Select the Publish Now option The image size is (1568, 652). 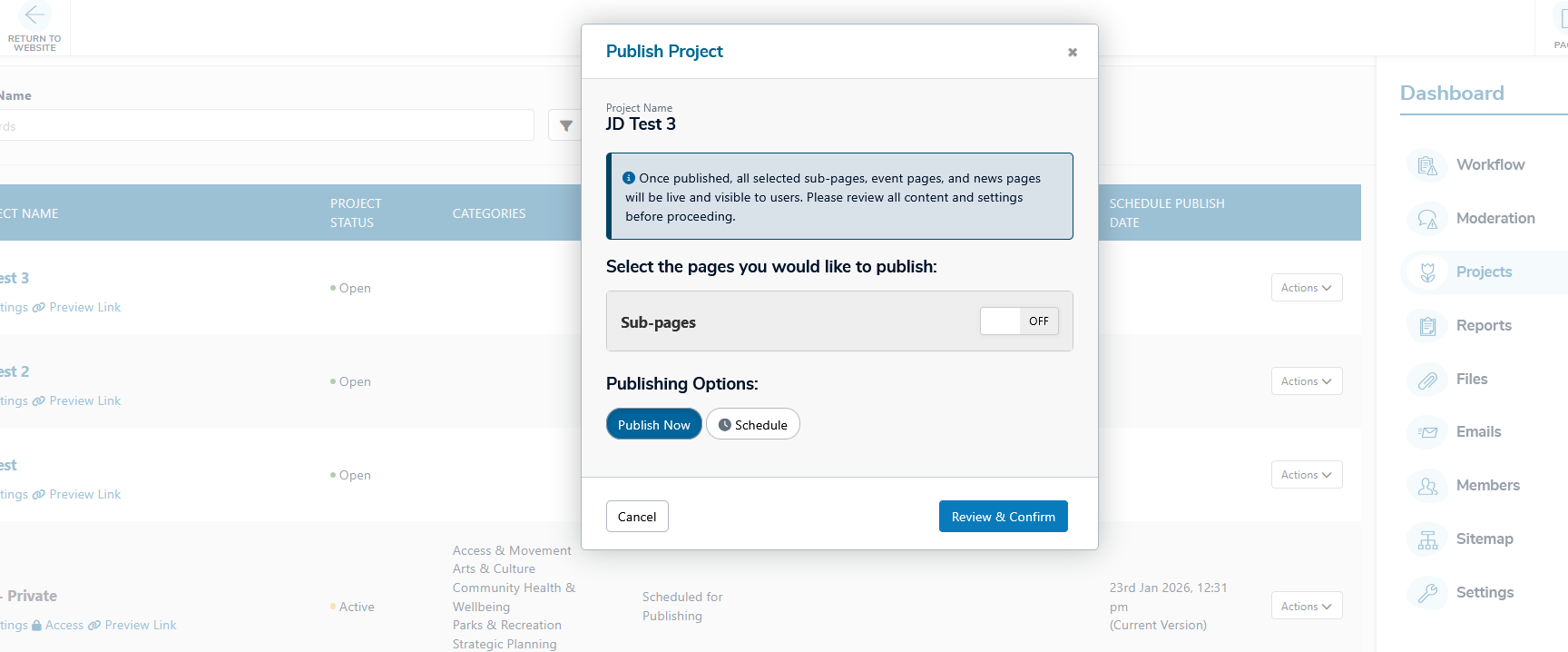[653, 425]
